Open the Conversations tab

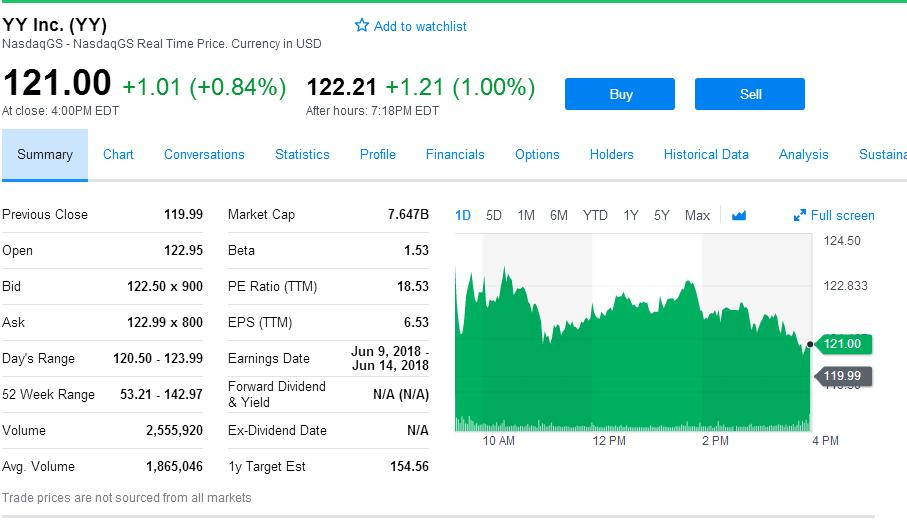[x=204, y=154]
